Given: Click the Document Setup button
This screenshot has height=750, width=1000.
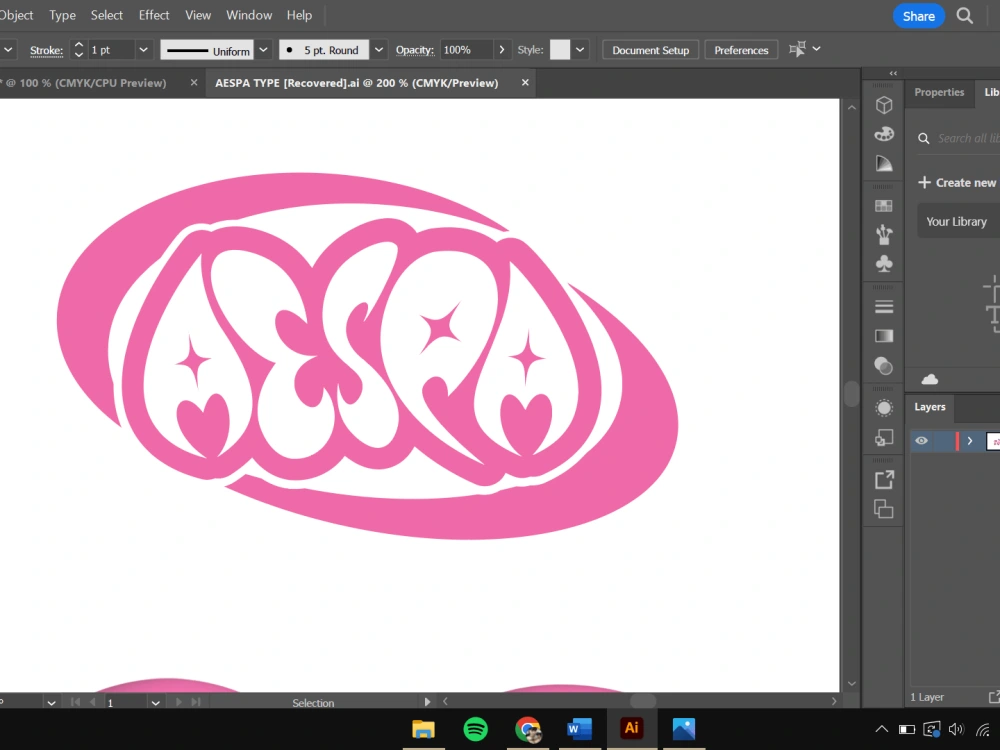Looking at the screenshot, I should click(650, 49).
